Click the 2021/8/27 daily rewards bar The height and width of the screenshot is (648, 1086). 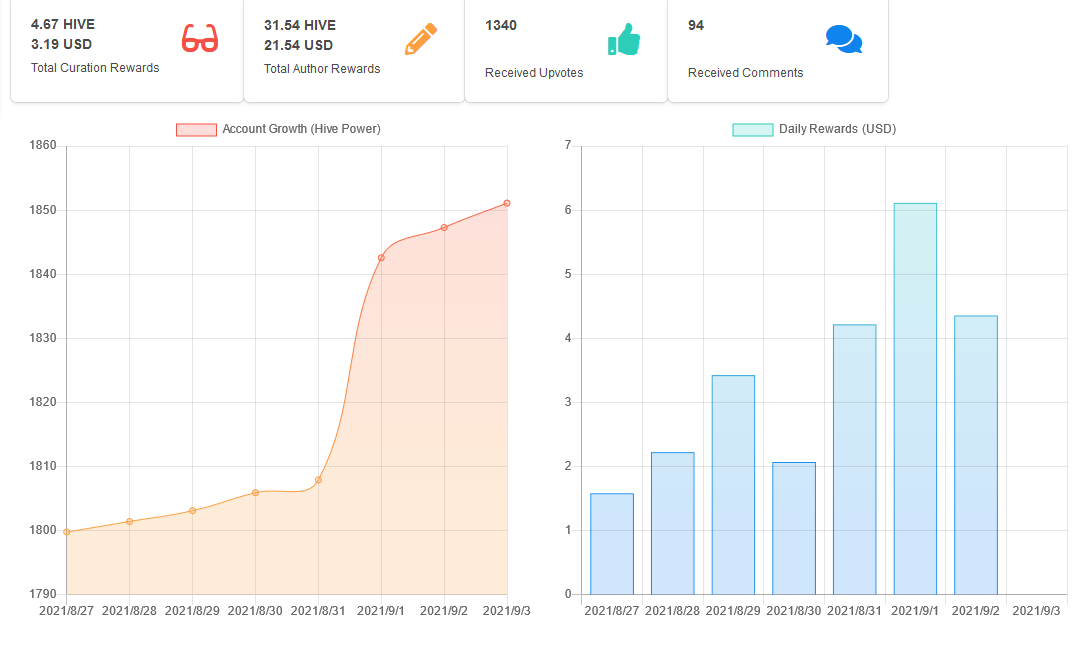[612, 544]
